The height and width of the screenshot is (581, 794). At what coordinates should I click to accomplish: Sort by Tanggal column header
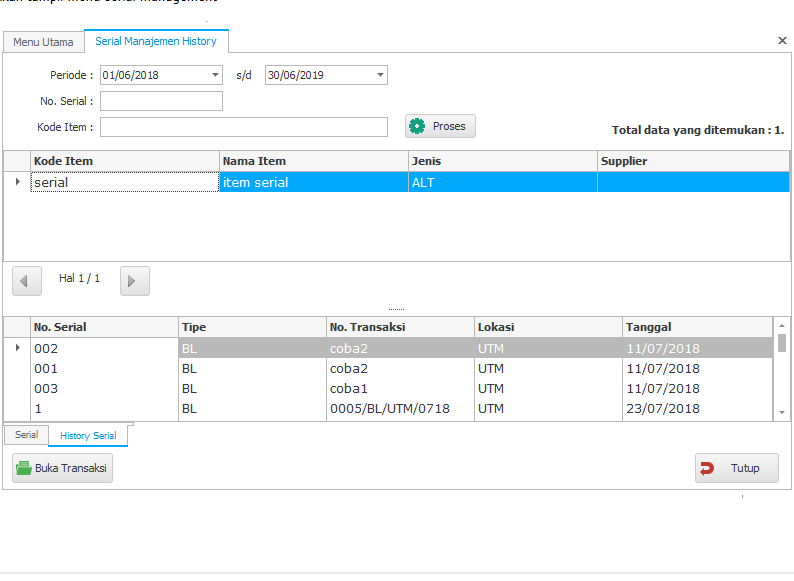coord(697,327)
